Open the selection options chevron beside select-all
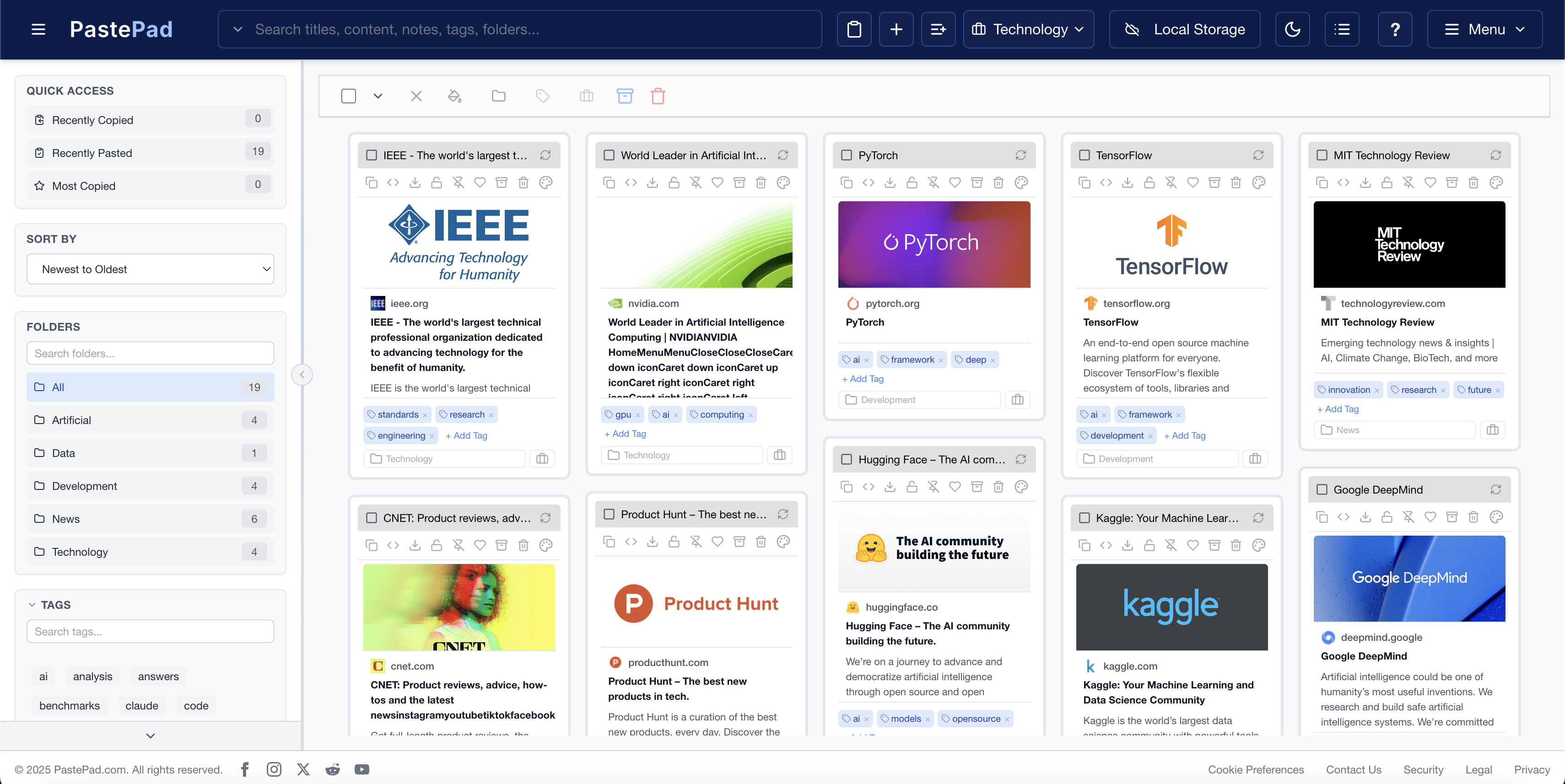This screenshot has width=1565, height=784. [x=377, y=96]
